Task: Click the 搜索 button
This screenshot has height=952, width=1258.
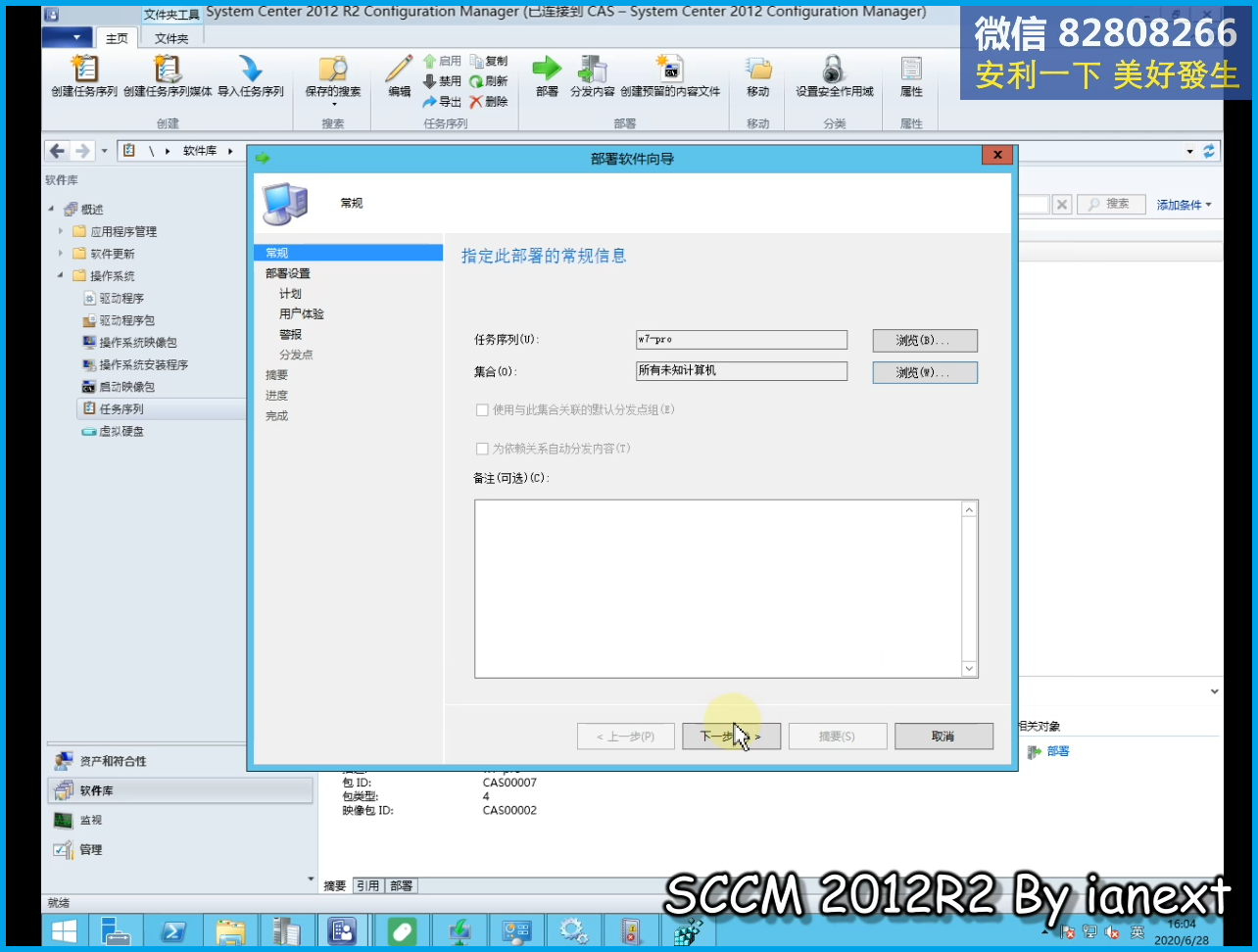Action: pyautogui.click(x=1111, y=204)
